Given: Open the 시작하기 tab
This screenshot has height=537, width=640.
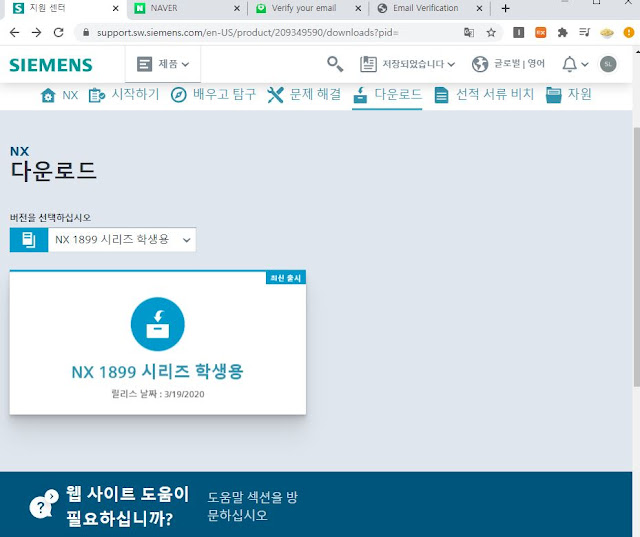Looking at the screenshot, I should [x=124, y=95].
